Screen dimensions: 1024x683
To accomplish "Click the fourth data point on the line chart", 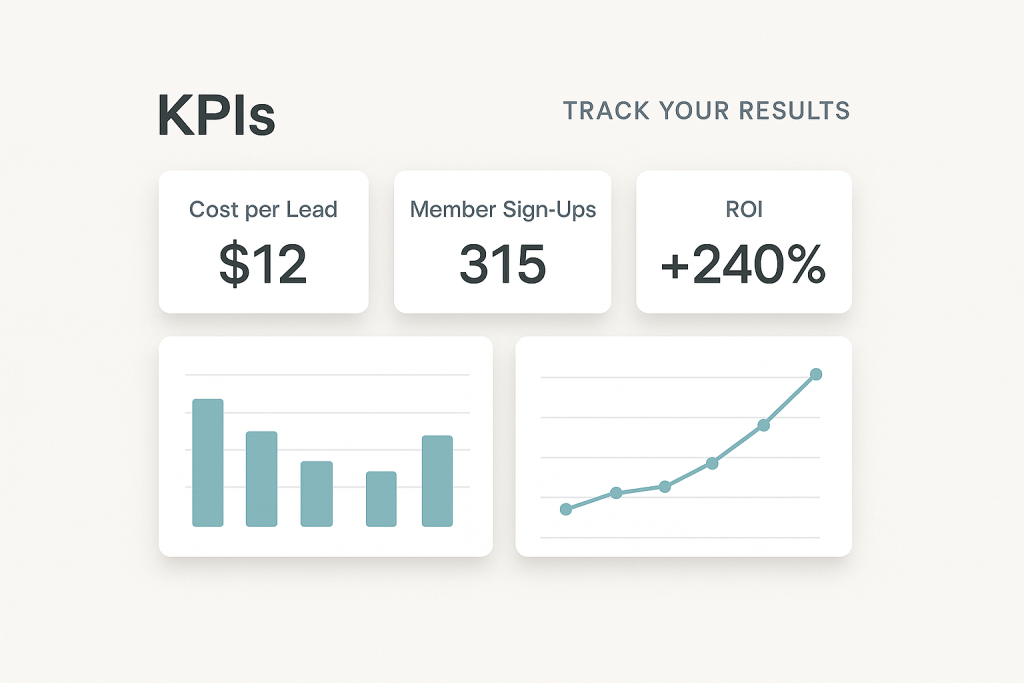I will click(x=712, y=463).
